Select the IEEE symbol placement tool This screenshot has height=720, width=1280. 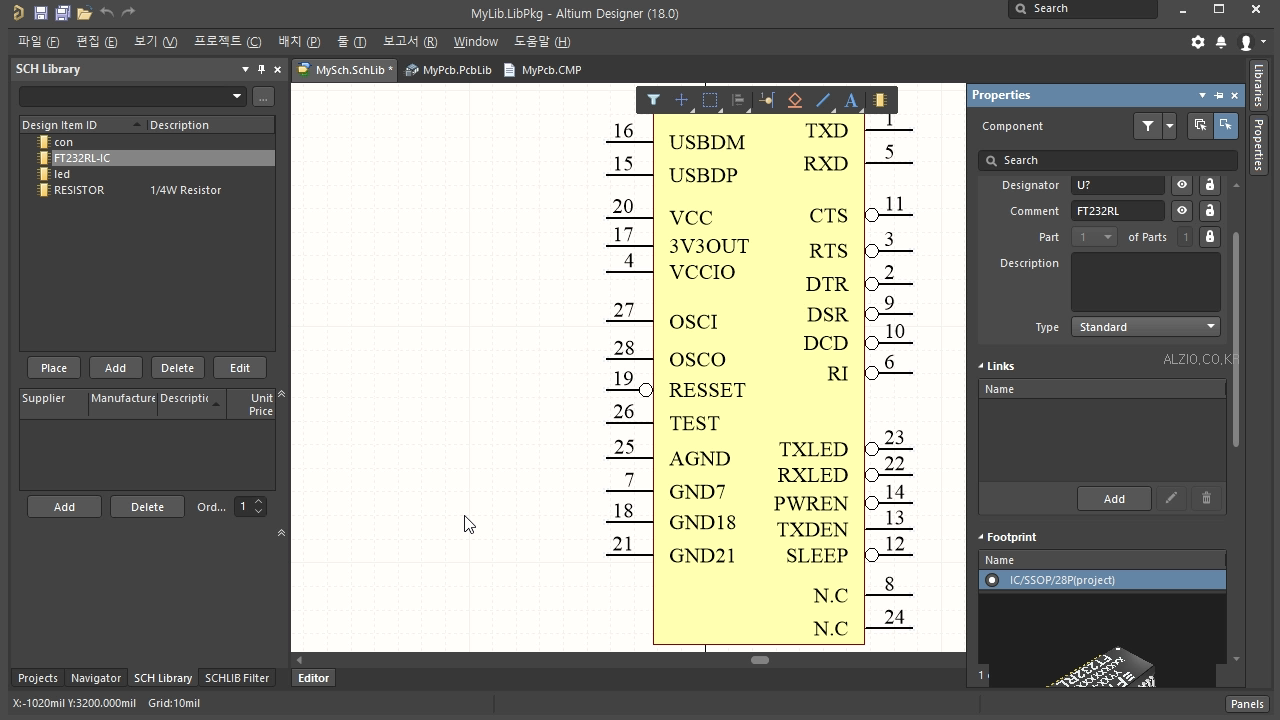coord(795,100)
